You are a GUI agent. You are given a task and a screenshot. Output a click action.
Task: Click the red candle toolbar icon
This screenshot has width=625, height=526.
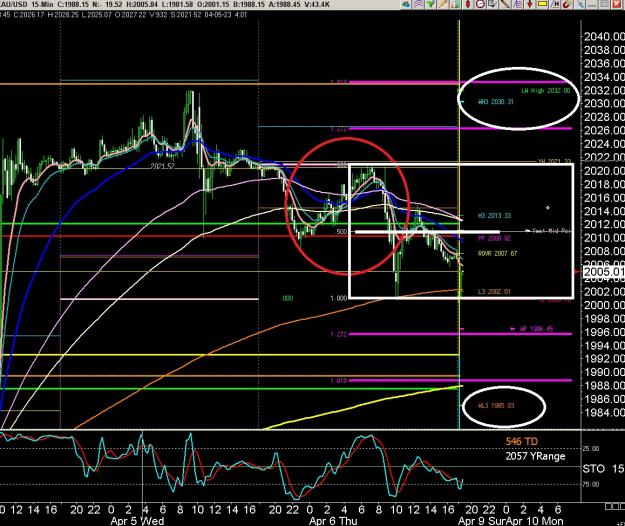pyautogui.click(x=468, y=4)
